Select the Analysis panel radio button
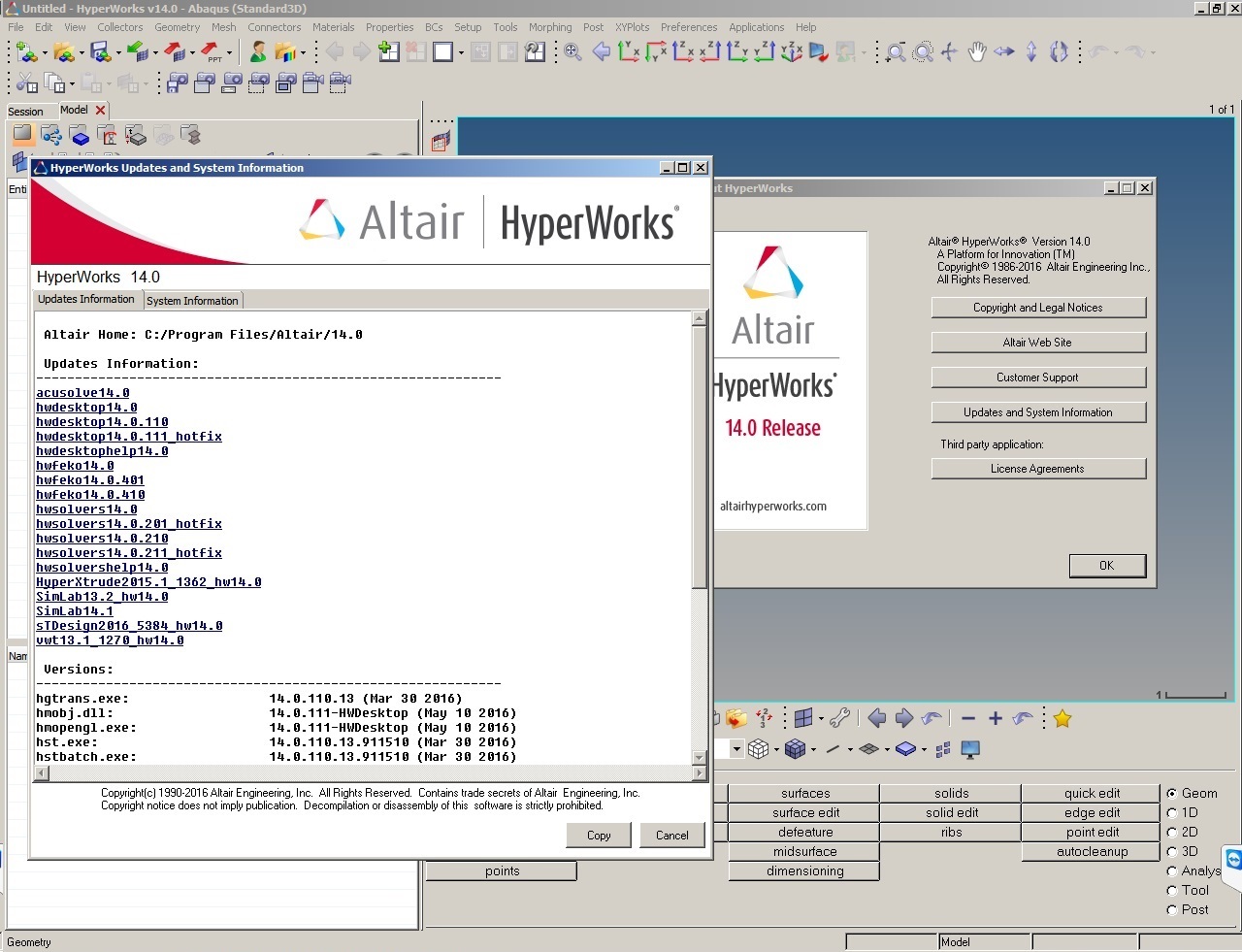Image resolution: width=1242 pixels, height=952 pixels. coord(1172,870)
